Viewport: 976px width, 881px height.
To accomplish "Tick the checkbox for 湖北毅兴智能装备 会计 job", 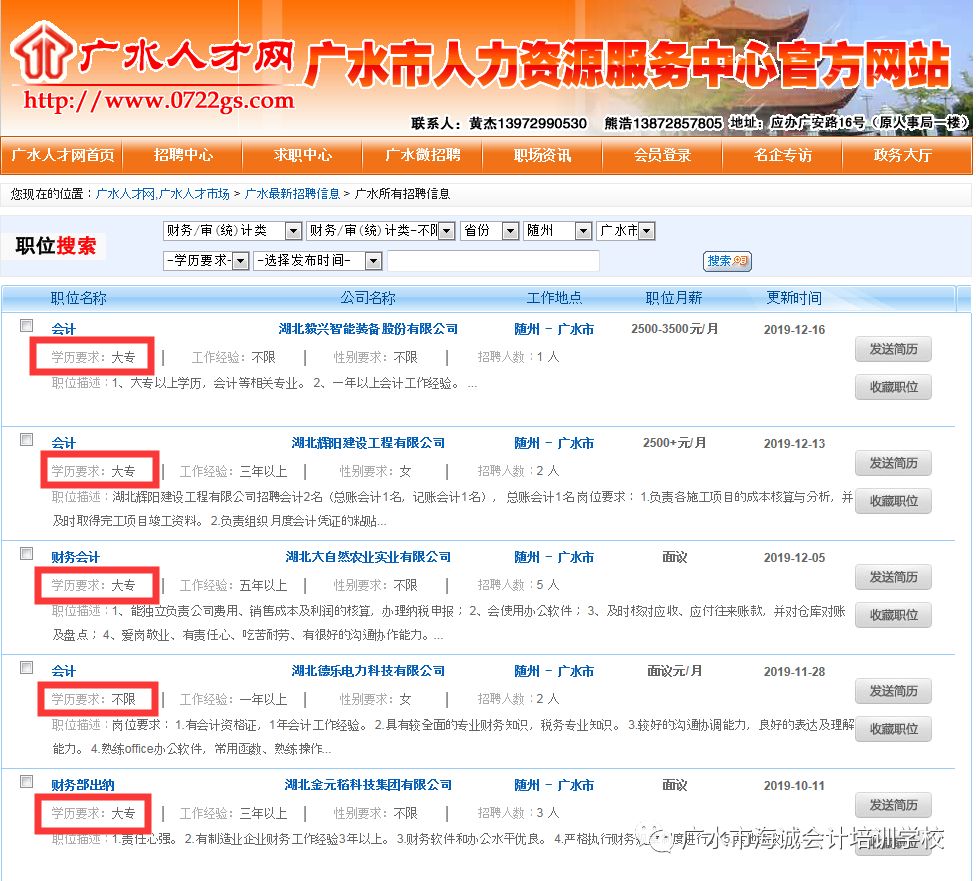I will 27,326.
